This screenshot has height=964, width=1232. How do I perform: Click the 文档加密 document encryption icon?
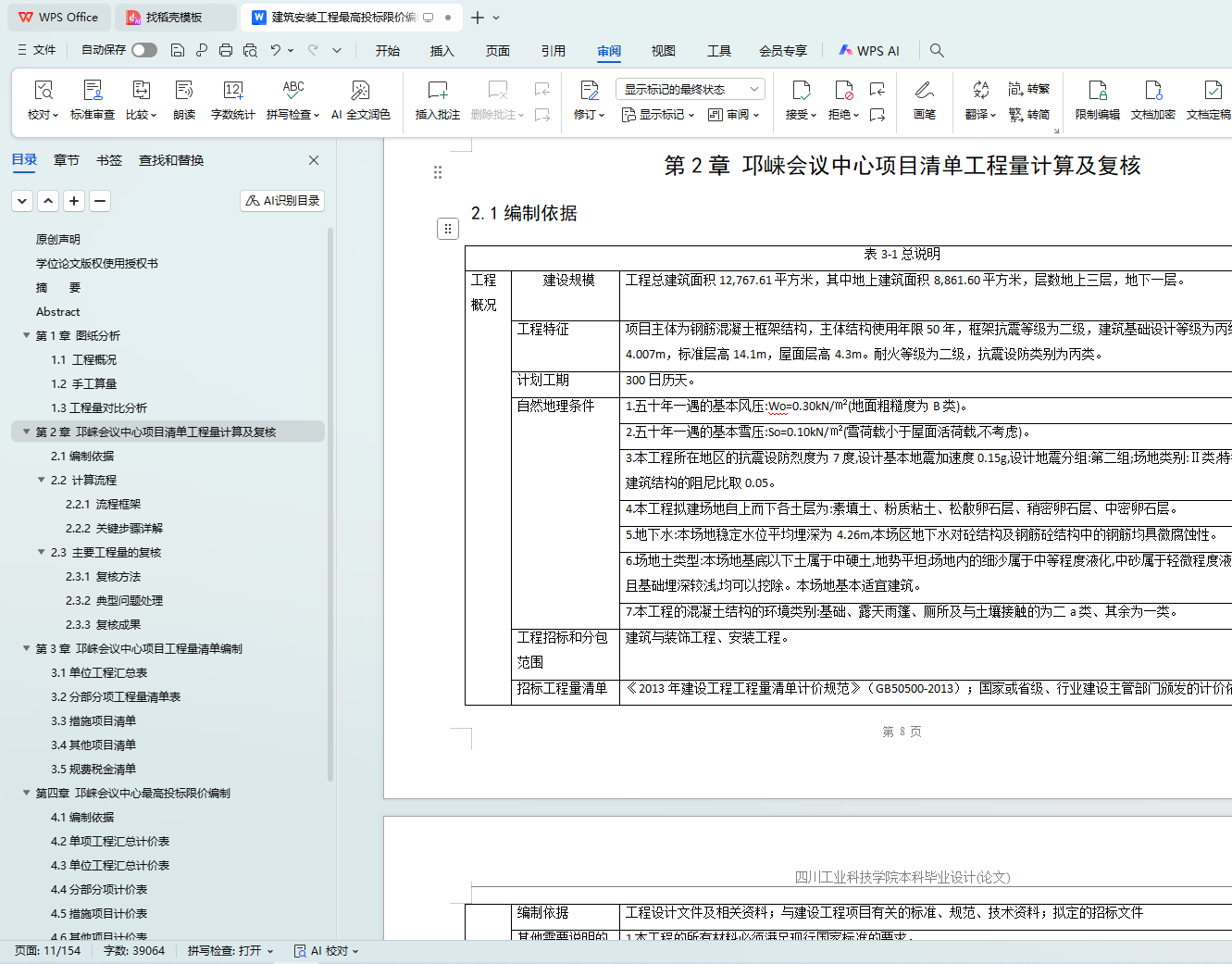tap(1152, 91)
